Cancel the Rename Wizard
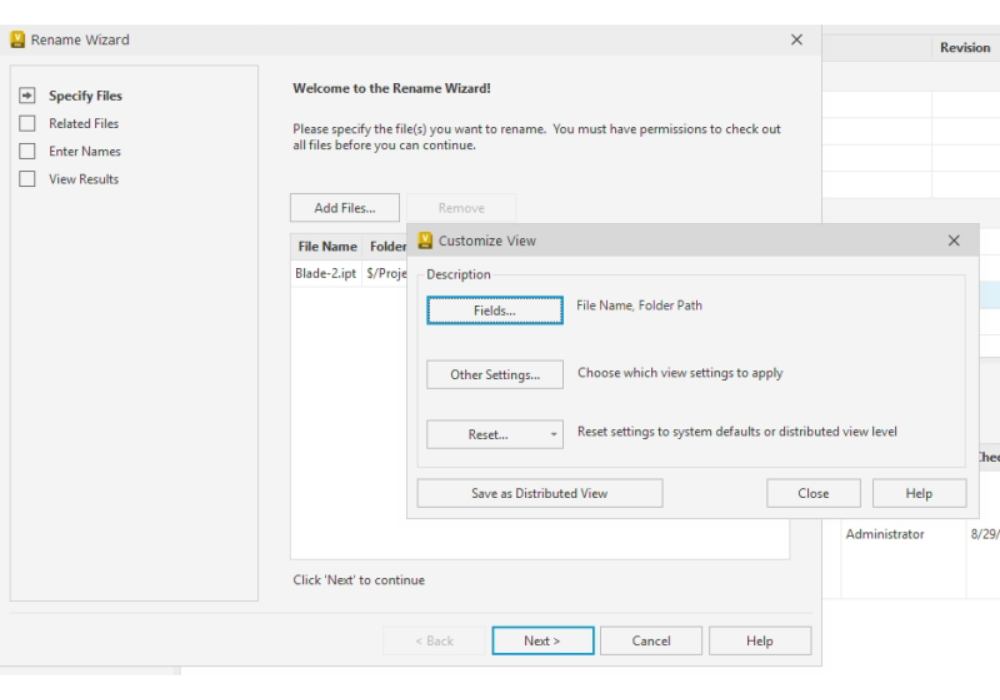 coord(650,641)
